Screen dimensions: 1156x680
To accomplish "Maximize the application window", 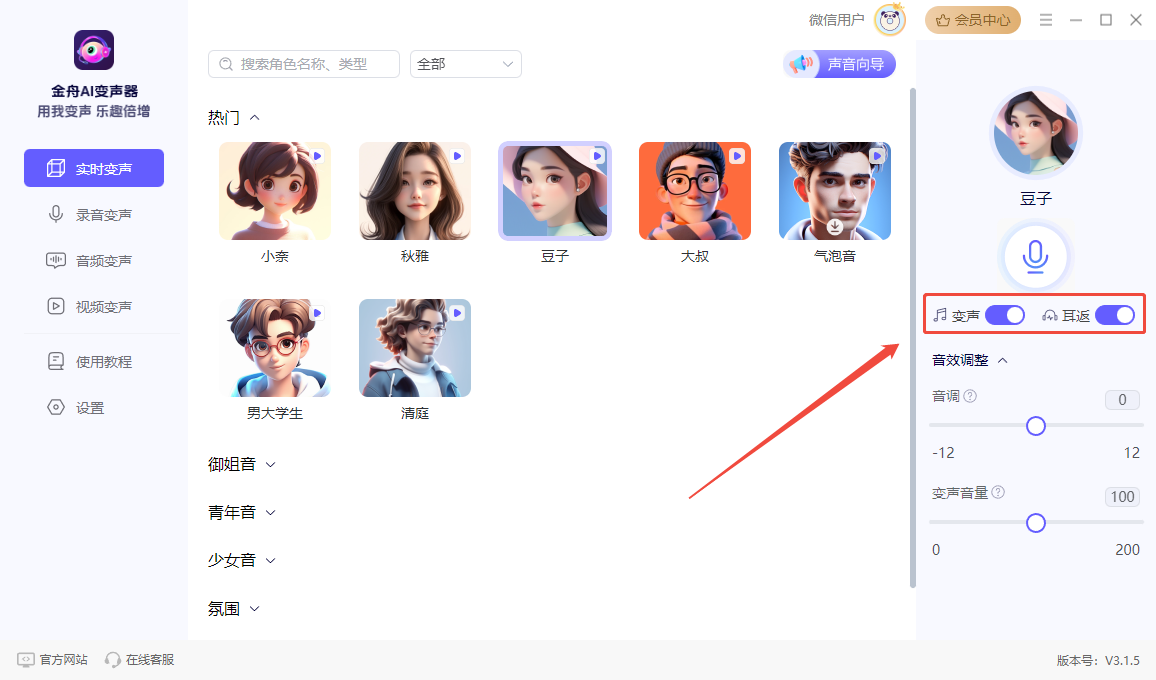I will (x=1106, y=20).
